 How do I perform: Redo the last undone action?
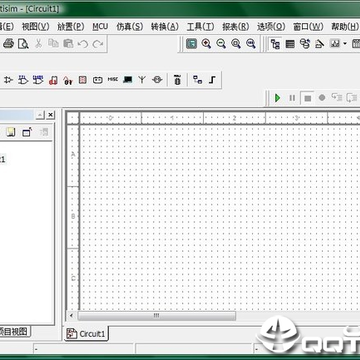click(x=97, y=44)
